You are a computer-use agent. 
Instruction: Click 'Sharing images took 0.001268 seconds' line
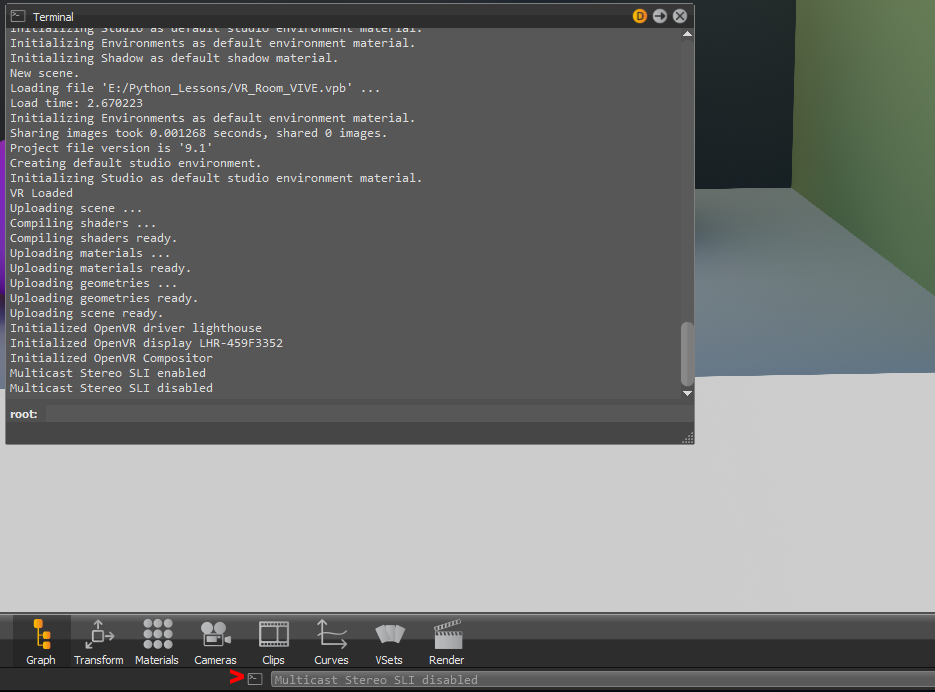199,133
